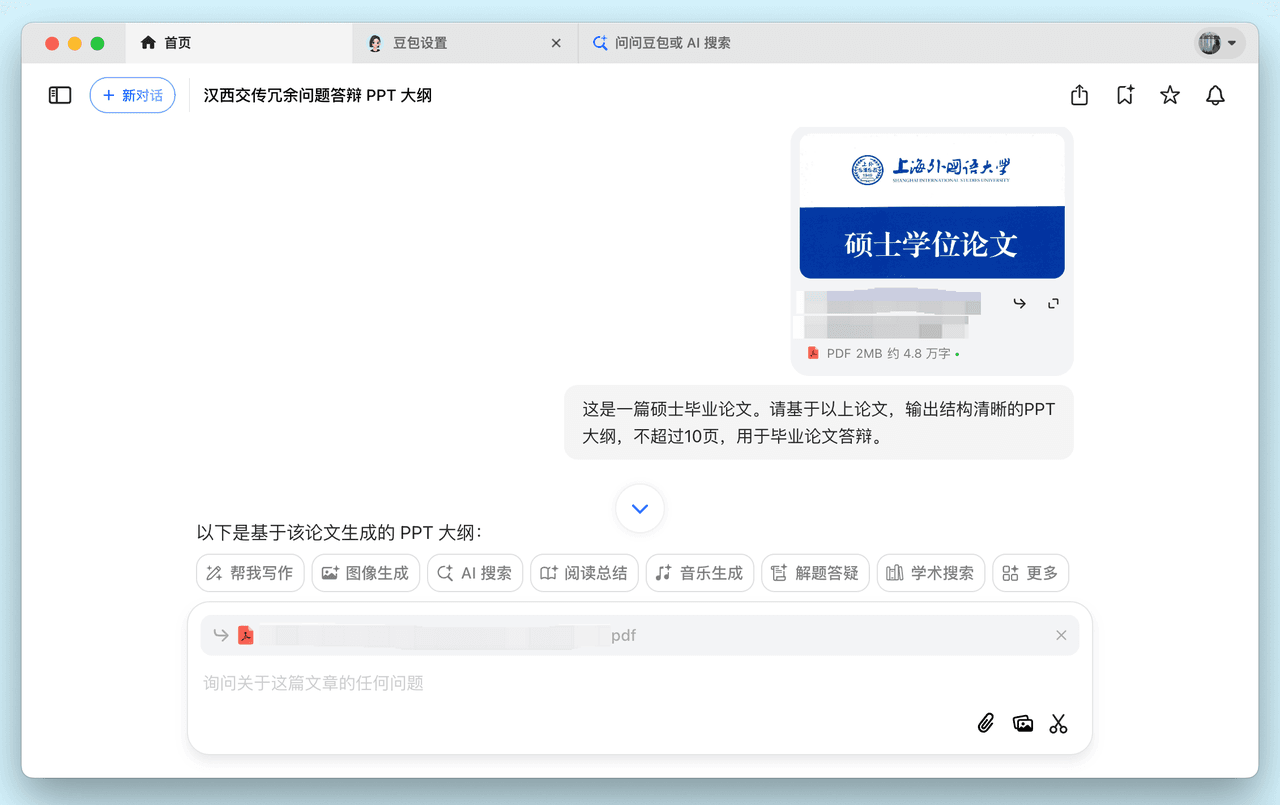Click the paperclip attach file icon

(986, 723)
